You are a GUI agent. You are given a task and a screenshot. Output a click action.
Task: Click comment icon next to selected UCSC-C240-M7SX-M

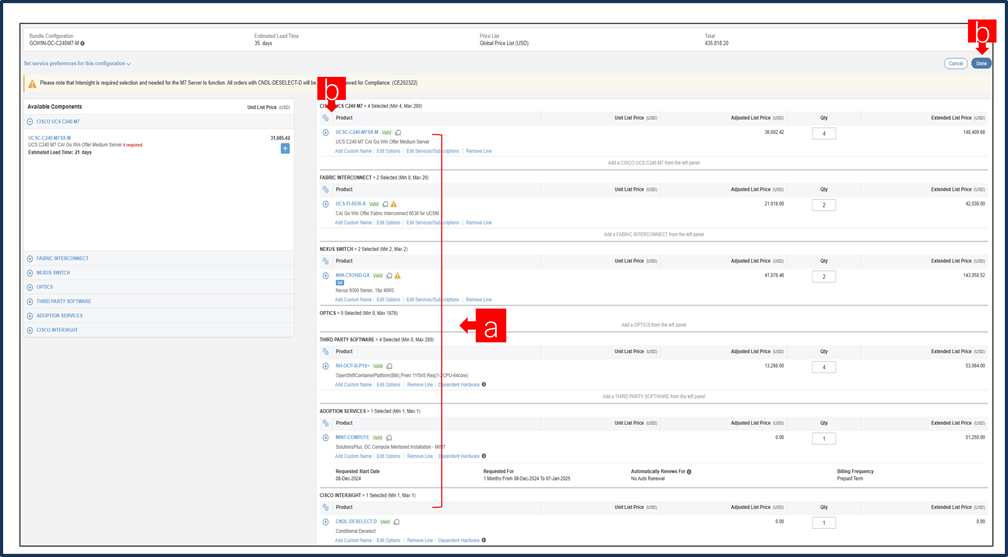398,132
